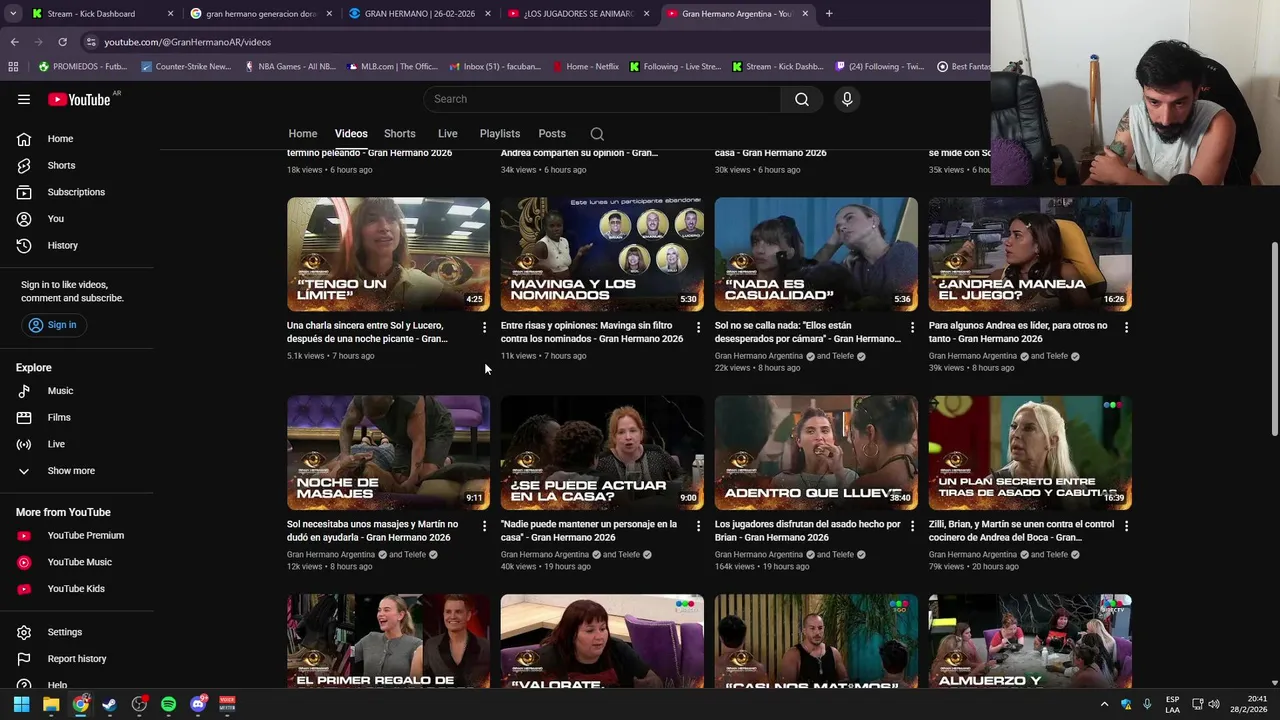Open YouTube Kids link
Viewport: 1280px width, 720px height.
tap(77, 589)
